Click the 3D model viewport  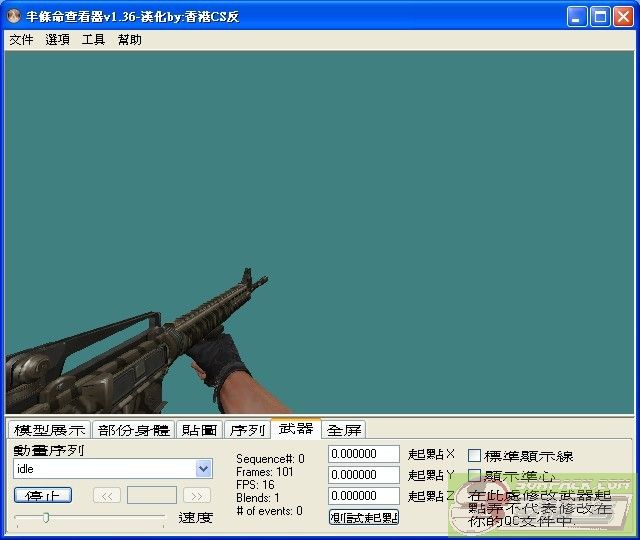(320, 232)
